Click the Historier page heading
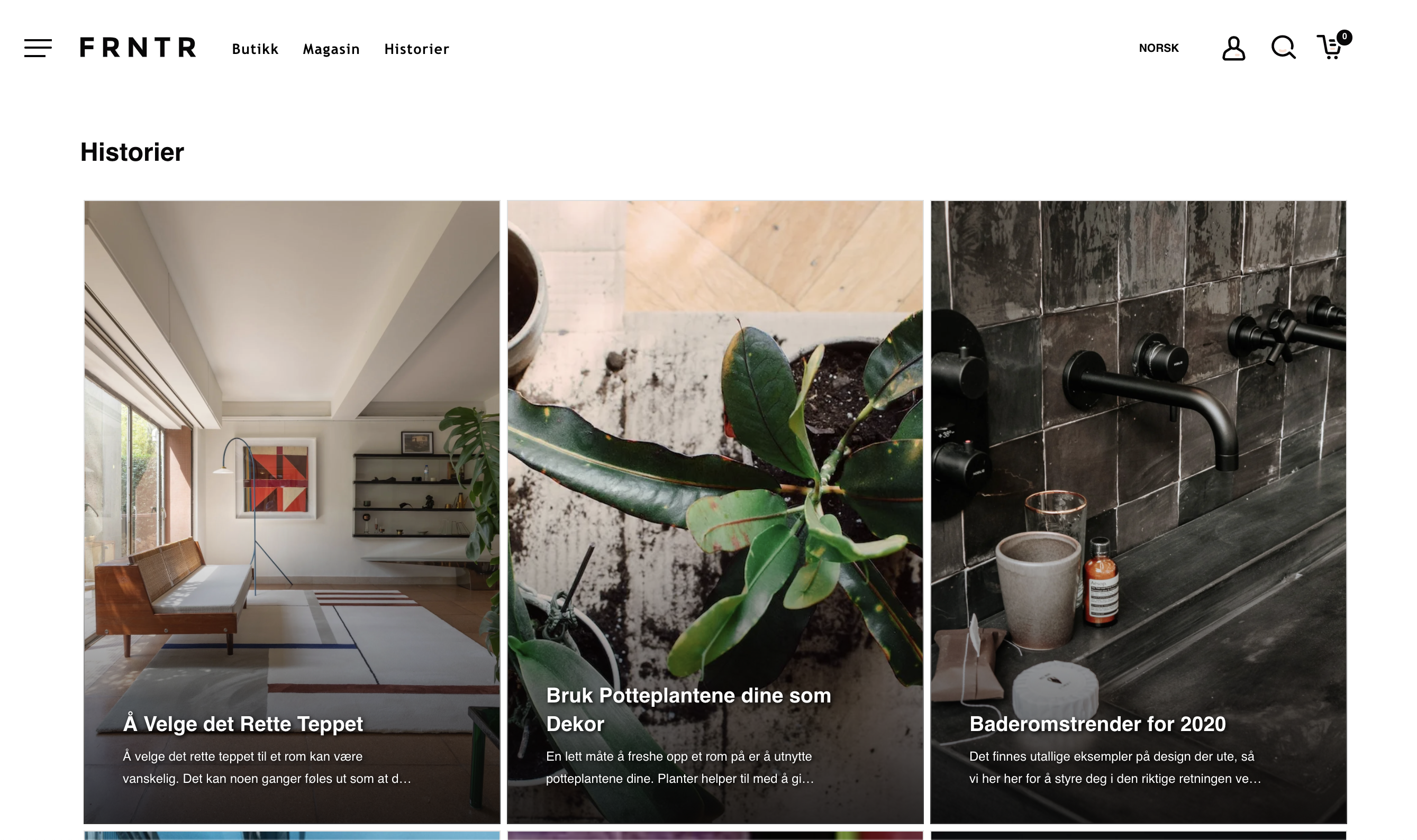 (132, 152)
